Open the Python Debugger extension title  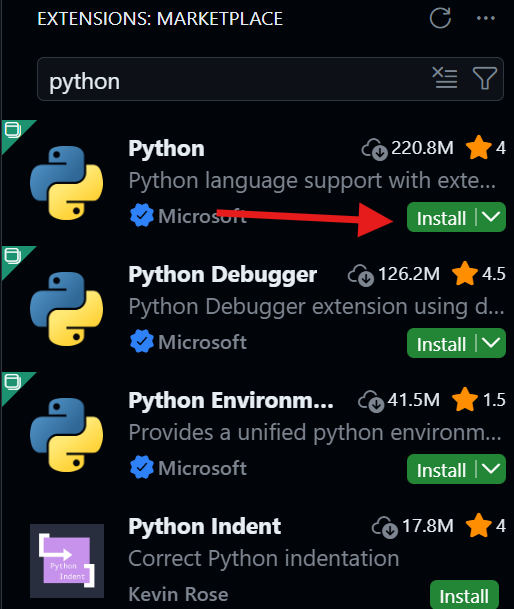coord(223,275)
